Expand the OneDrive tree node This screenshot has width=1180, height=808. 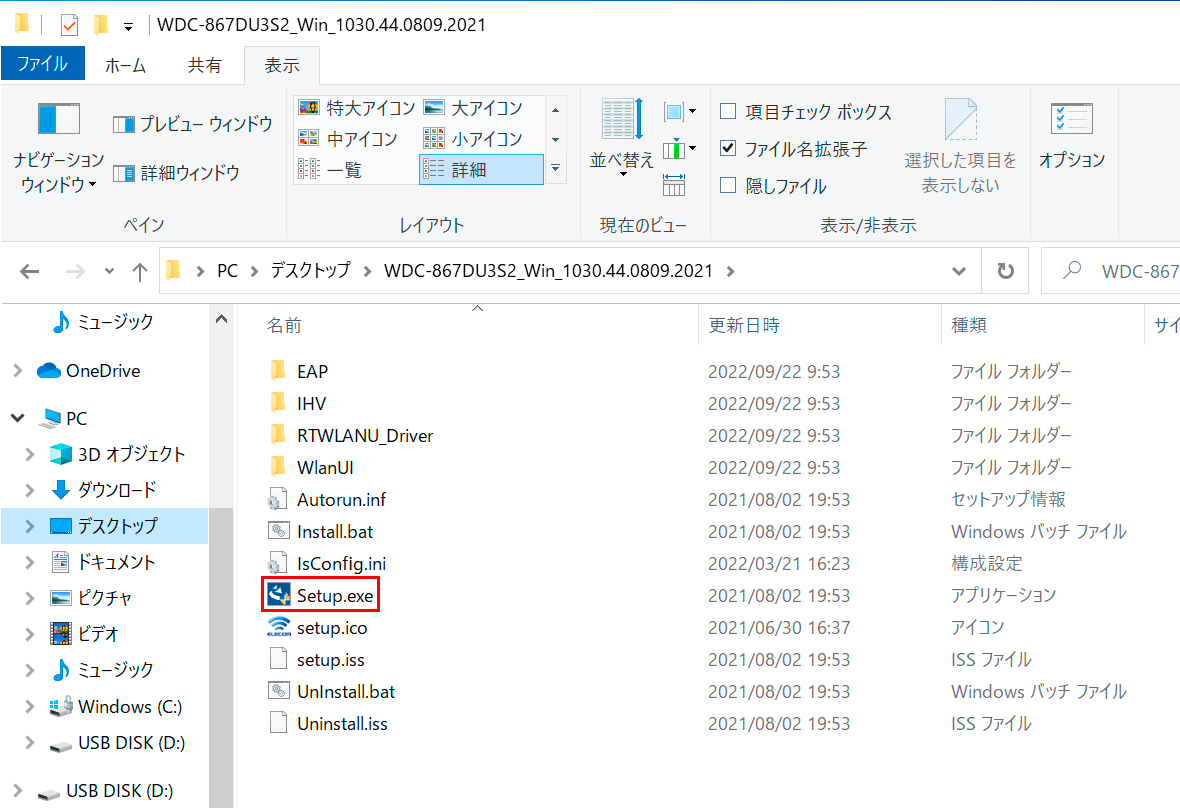18,371
